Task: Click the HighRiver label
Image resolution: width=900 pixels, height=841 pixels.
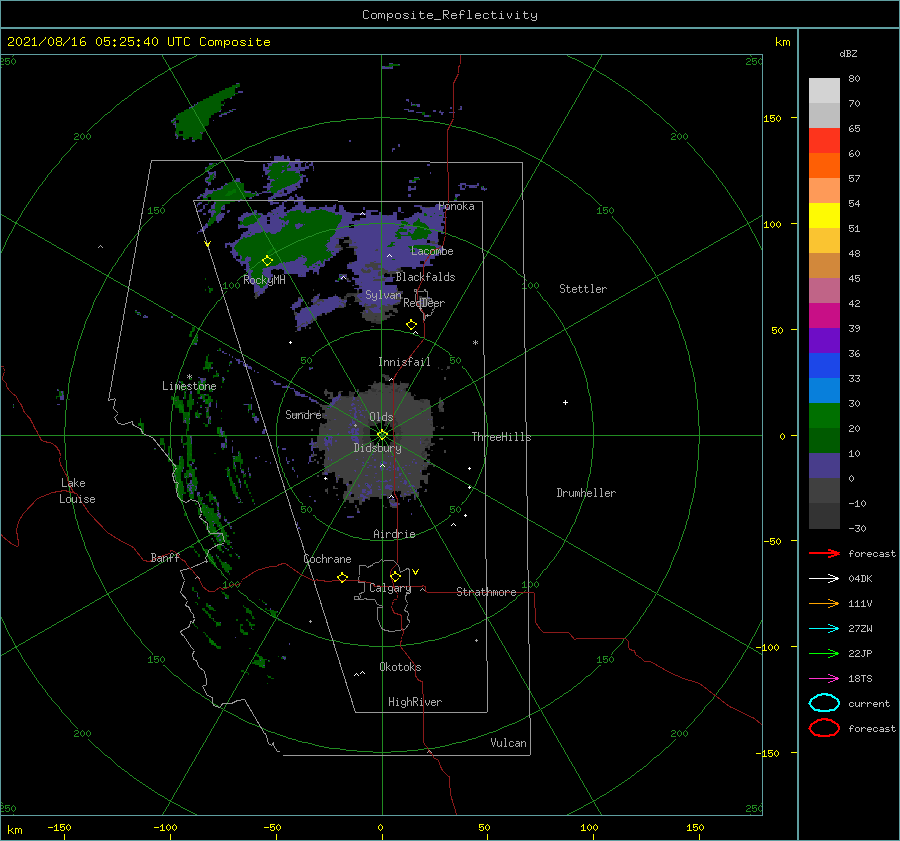Action: click(414, 702)
